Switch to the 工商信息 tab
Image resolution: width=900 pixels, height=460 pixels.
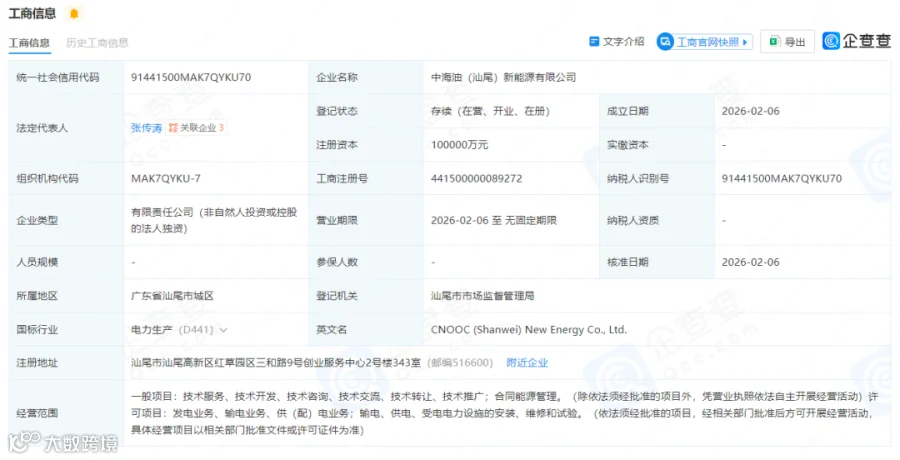(x=29, y=43)
